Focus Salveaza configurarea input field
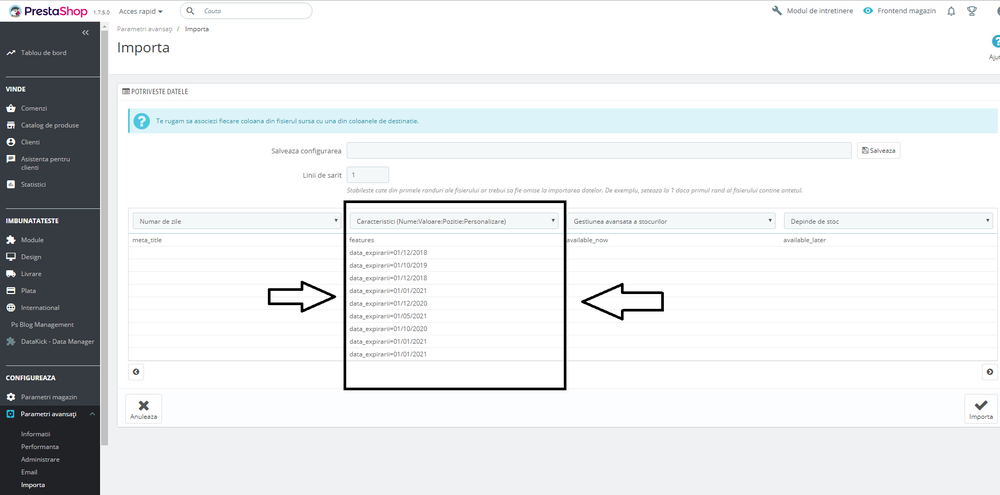Screen dimensions: 1000x495 tap(599, 151)
